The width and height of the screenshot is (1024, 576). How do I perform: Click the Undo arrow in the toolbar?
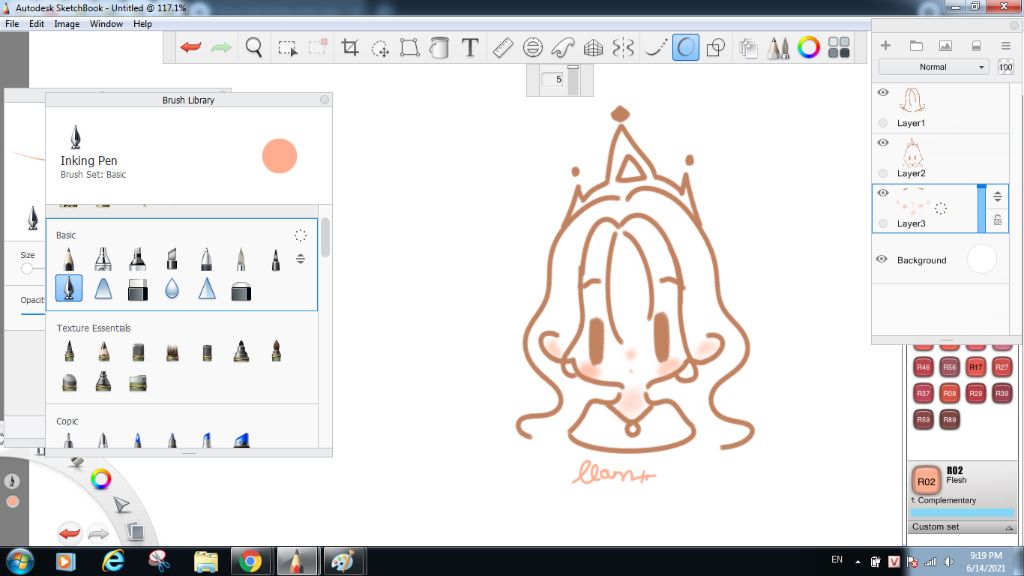click(x=190, y=47)
